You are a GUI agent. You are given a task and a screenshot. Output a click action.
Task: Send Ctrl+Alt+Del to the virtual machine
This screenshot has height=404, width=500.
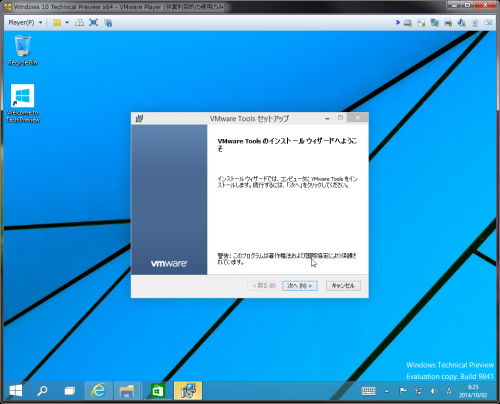[79, 23]
